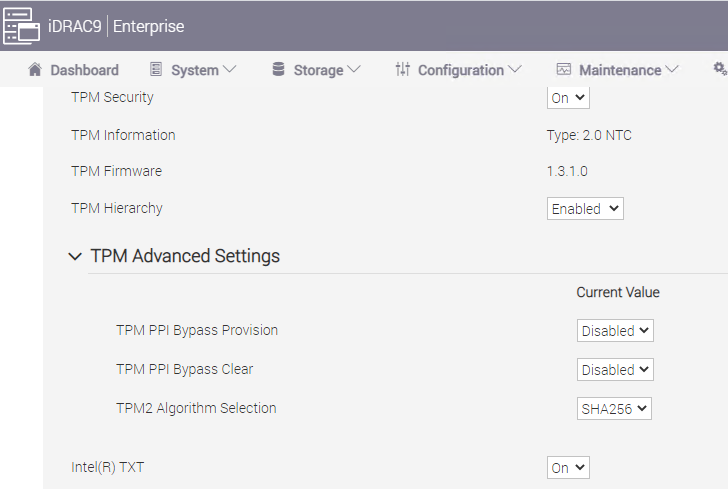Click the Maintenance monitor icon
728x489 pixels.
tap(564, 69)
